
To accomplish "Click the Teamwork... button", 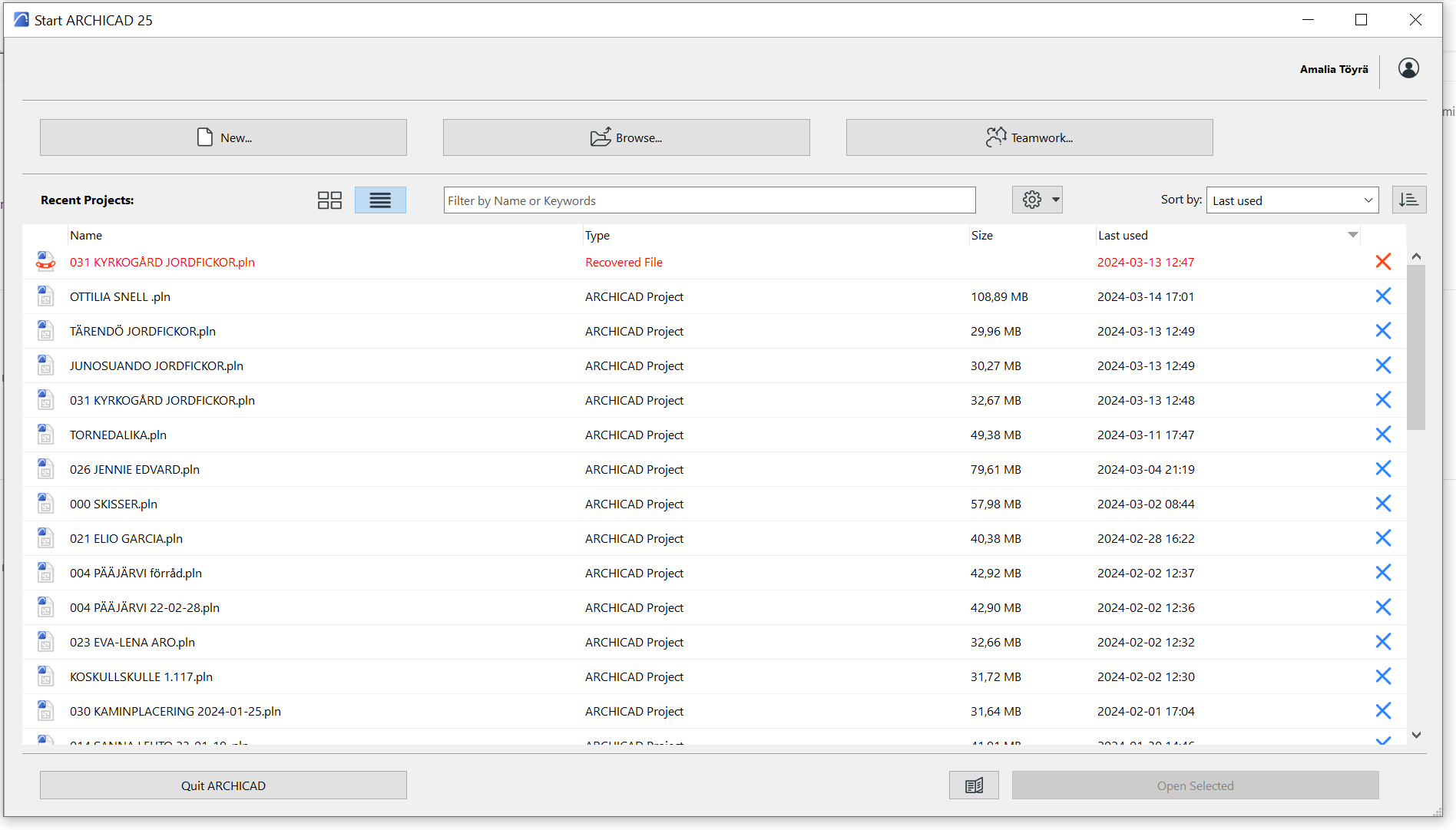I will (x=1029, y=137).
